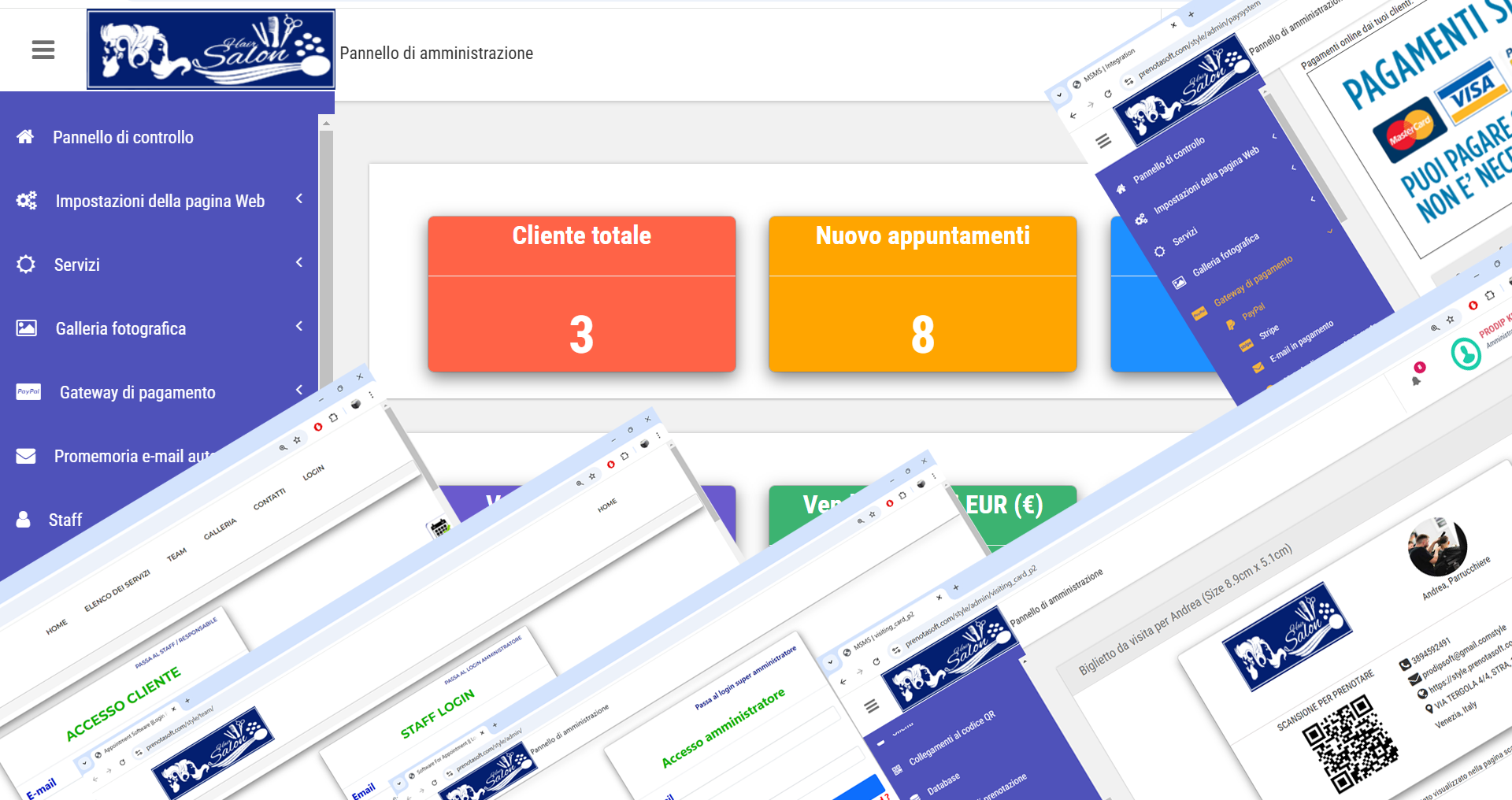This screenshot has width=1512, height=800.
Task: Click the Hair Salon logo in main header
Action: point(211,49)
